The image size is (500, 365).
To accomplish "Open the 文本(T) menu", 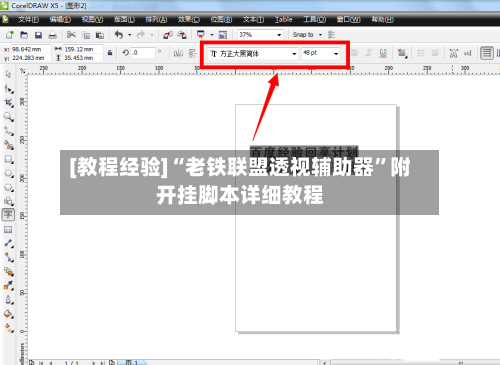I will click(253, 20).
